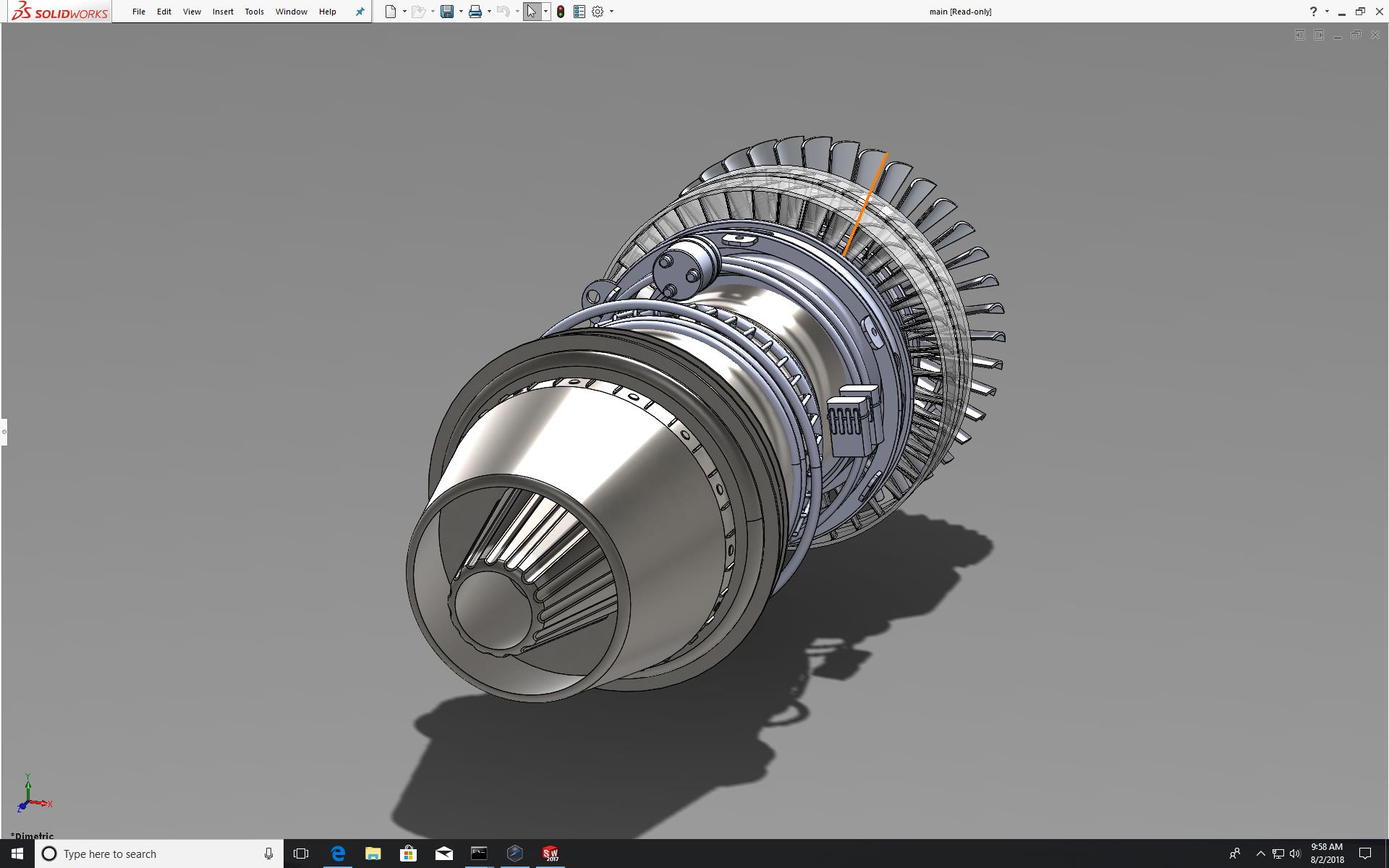Click the New document icon
1389x868 pixels.
point(391,12)
